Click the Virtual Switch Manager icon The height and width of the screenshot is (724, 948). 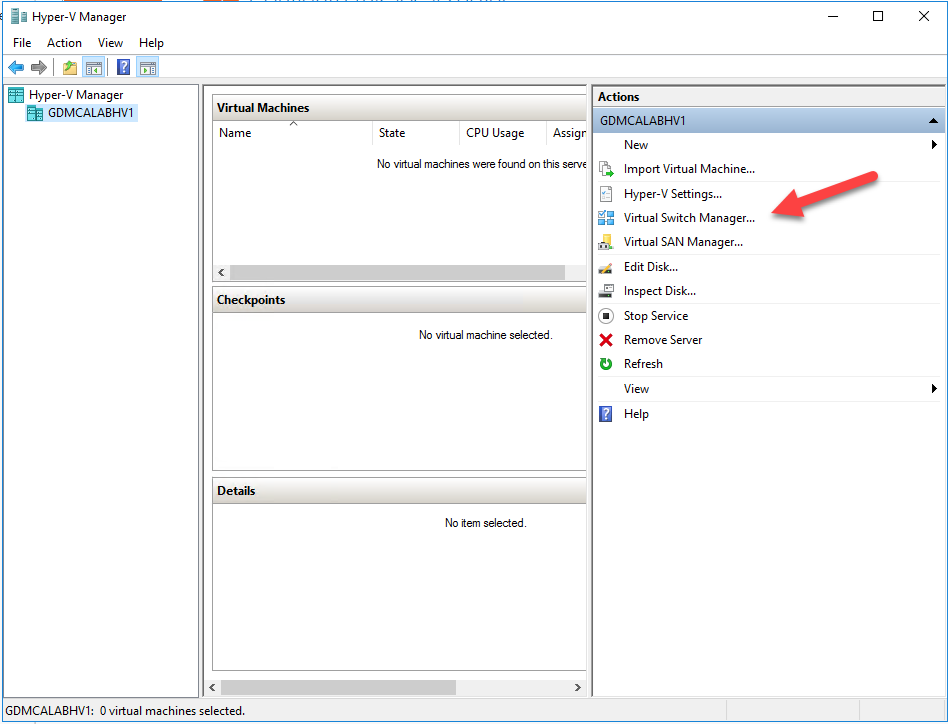coord(606,218)
